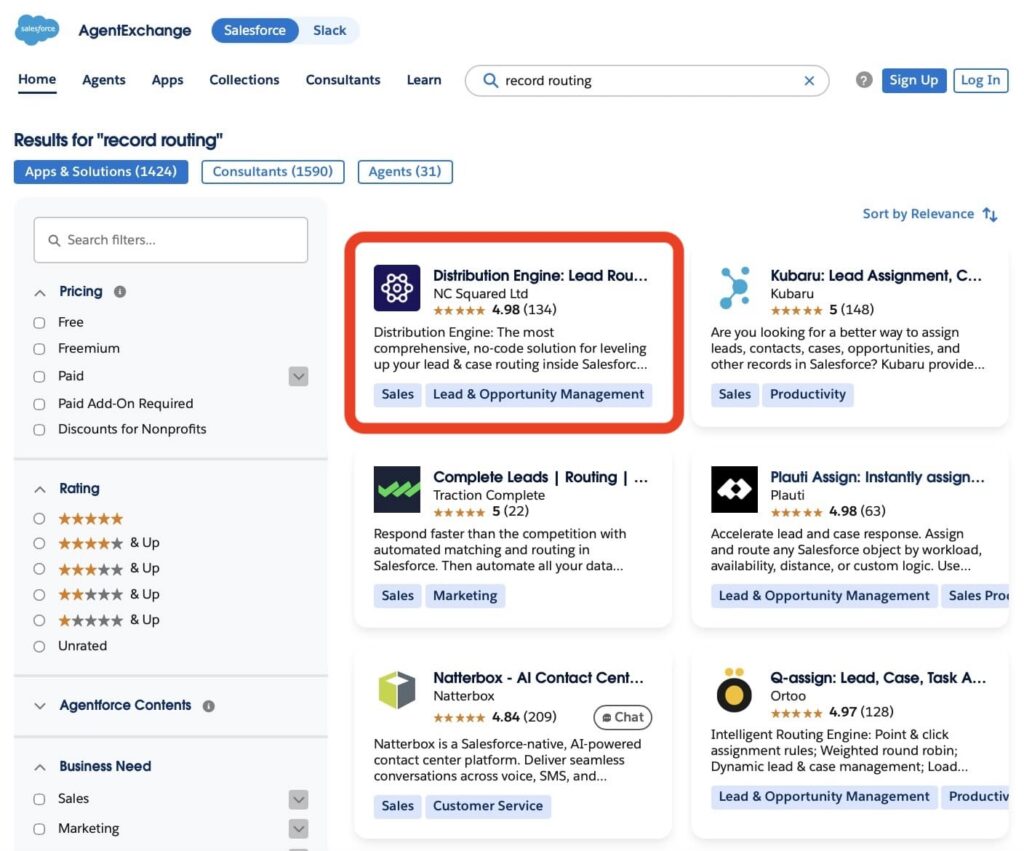Click the Productivity tag on Kubaru

pos(808,394)
